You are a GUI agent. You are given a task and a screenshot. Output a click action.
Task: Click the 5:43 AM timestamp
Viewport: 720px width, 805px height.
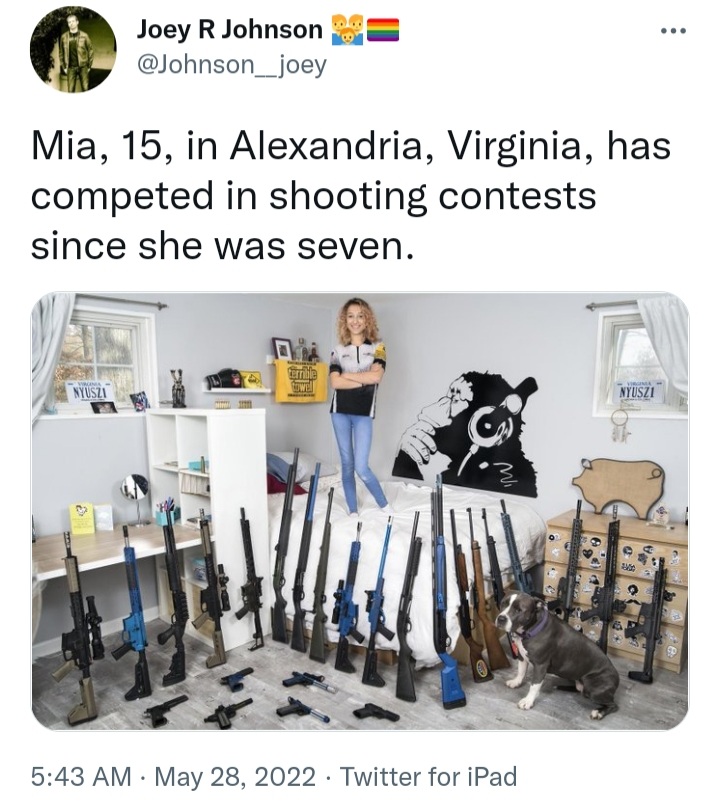pyautogui.click(x=81, y=777)
